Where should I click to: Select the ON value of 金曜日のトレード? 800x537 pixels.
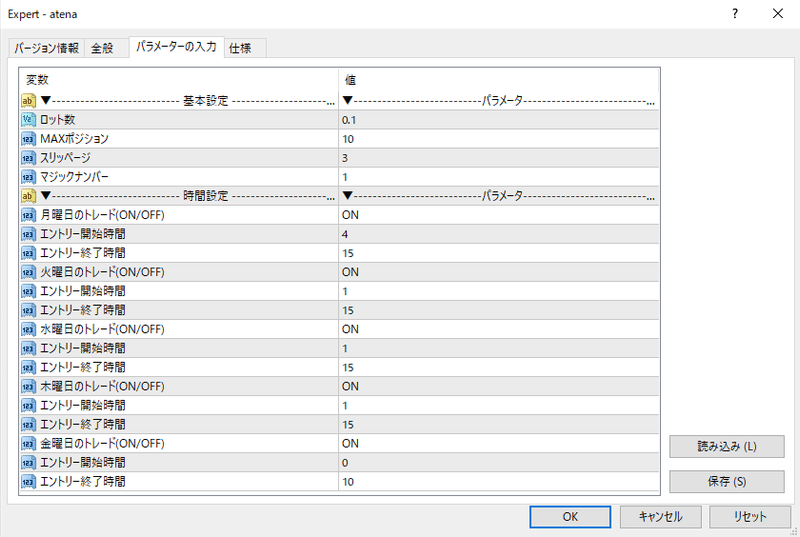click(x=350, y=444)
